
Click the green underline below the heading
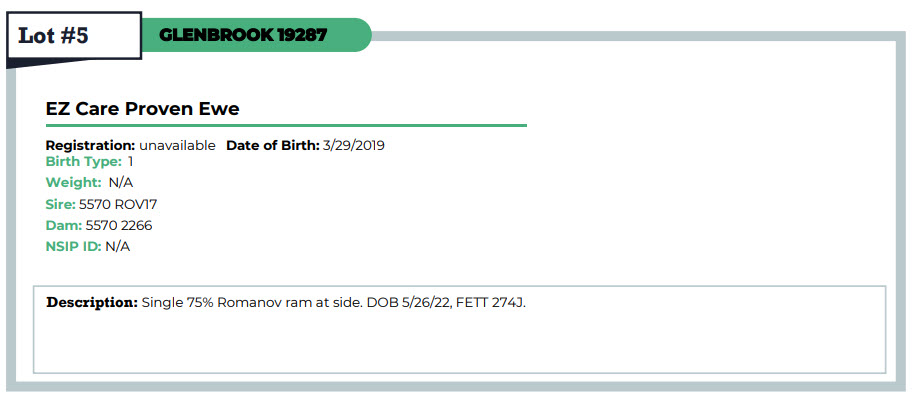(x=286, y=125)
